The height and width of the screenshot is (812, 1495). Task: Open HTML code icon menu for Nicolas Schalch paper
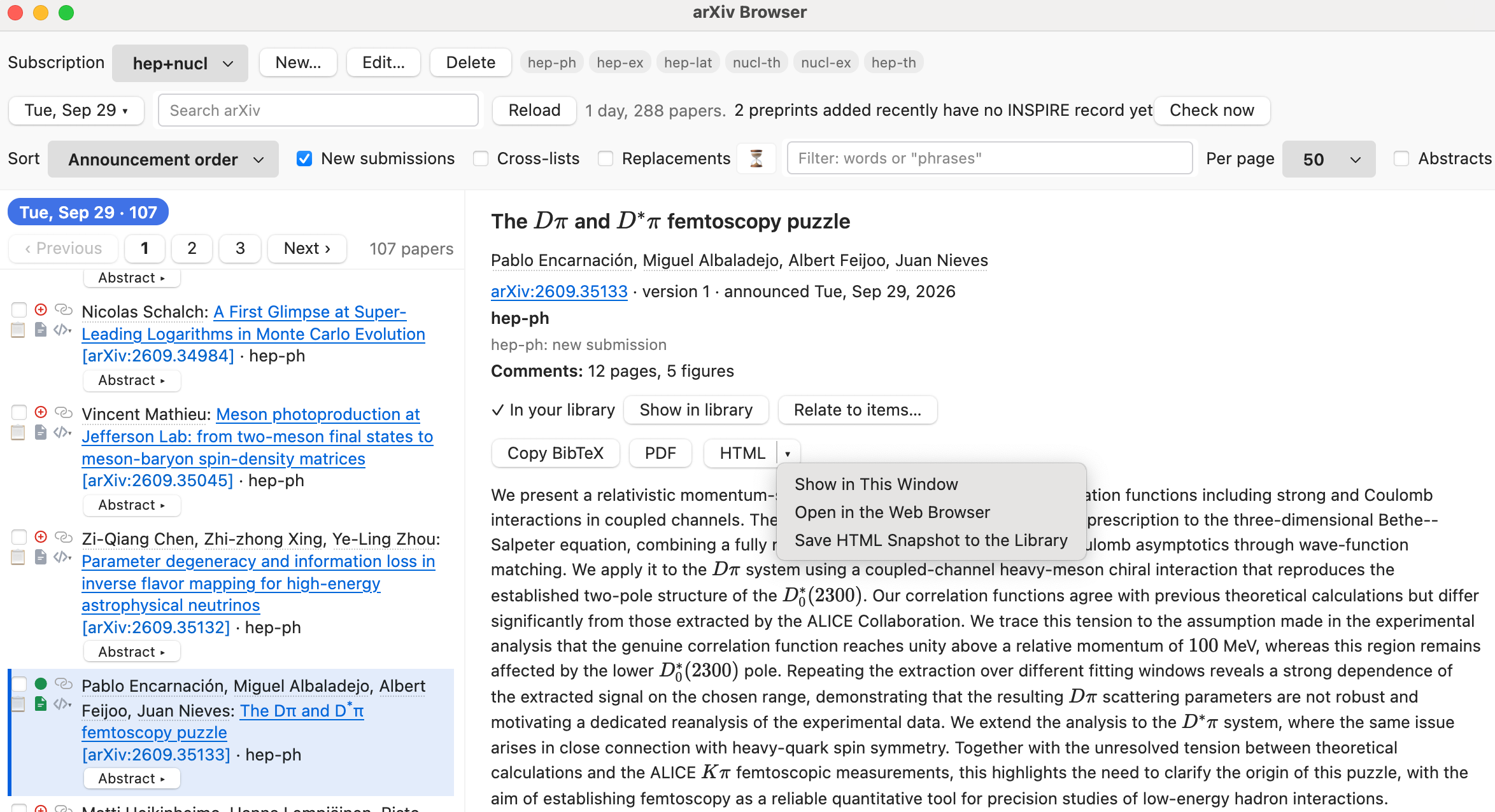pos(62,330)
